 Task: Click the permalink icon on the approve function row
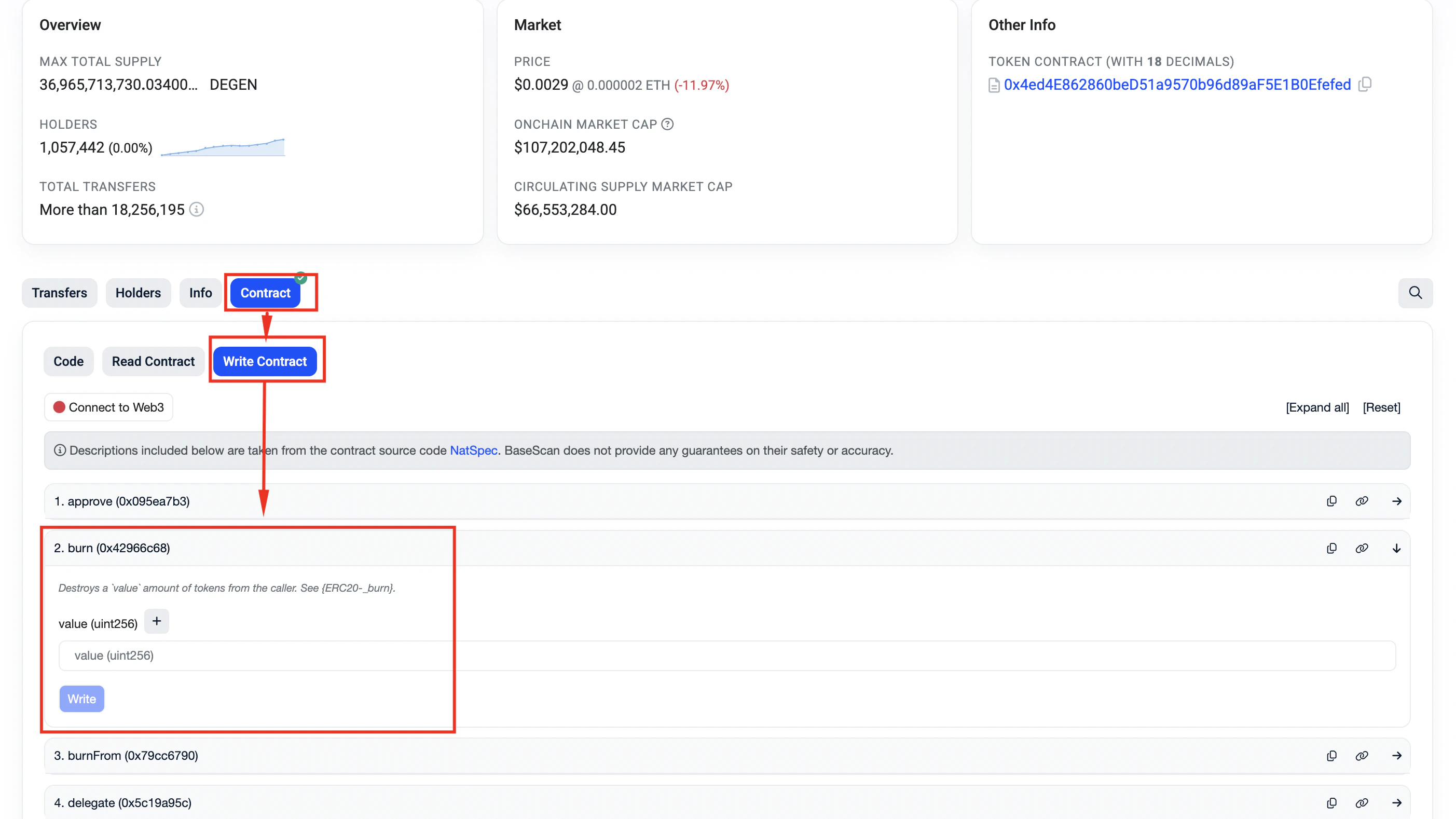tap(1362, 501)
